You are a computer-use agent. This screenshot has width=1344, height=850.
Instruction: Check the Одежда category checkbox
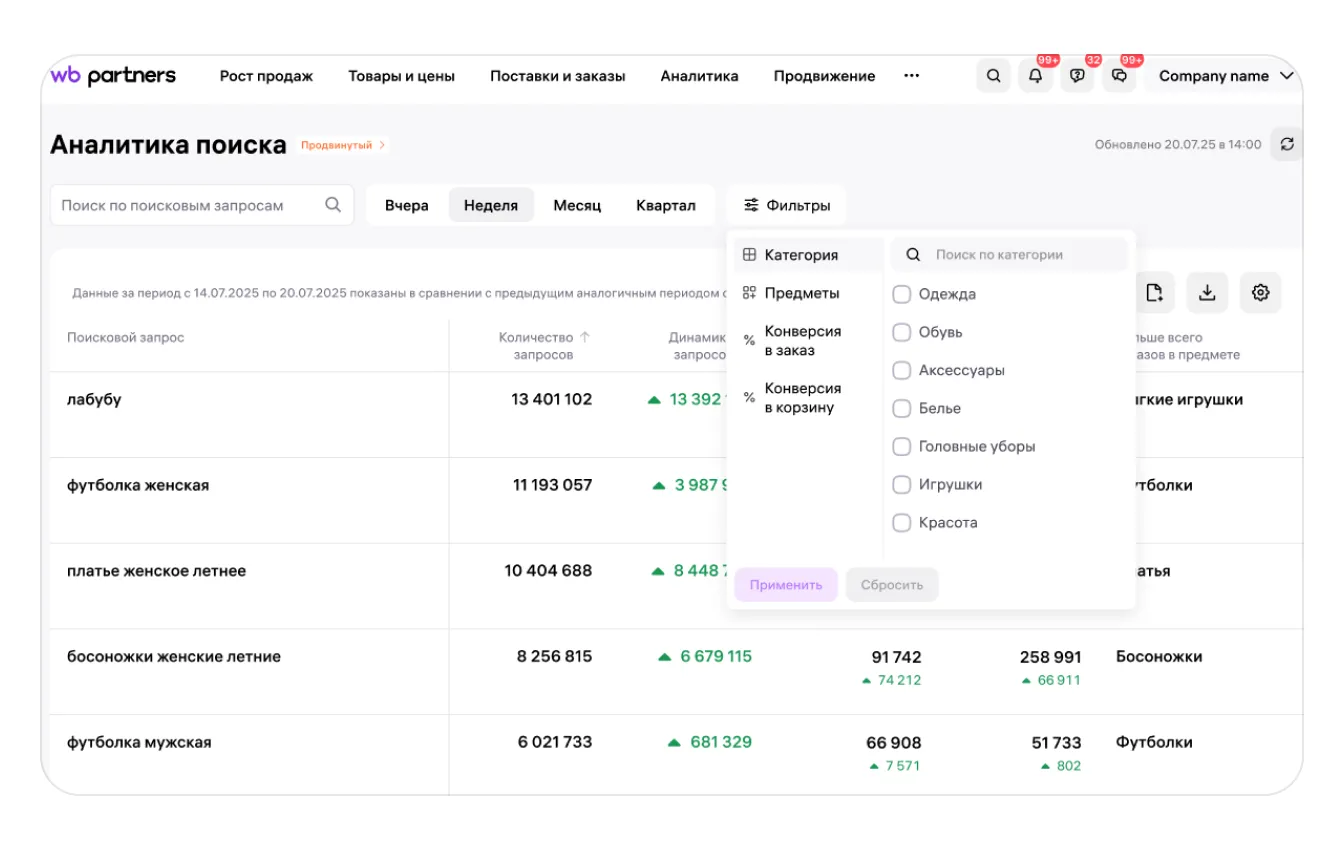(x=902, y=294)
